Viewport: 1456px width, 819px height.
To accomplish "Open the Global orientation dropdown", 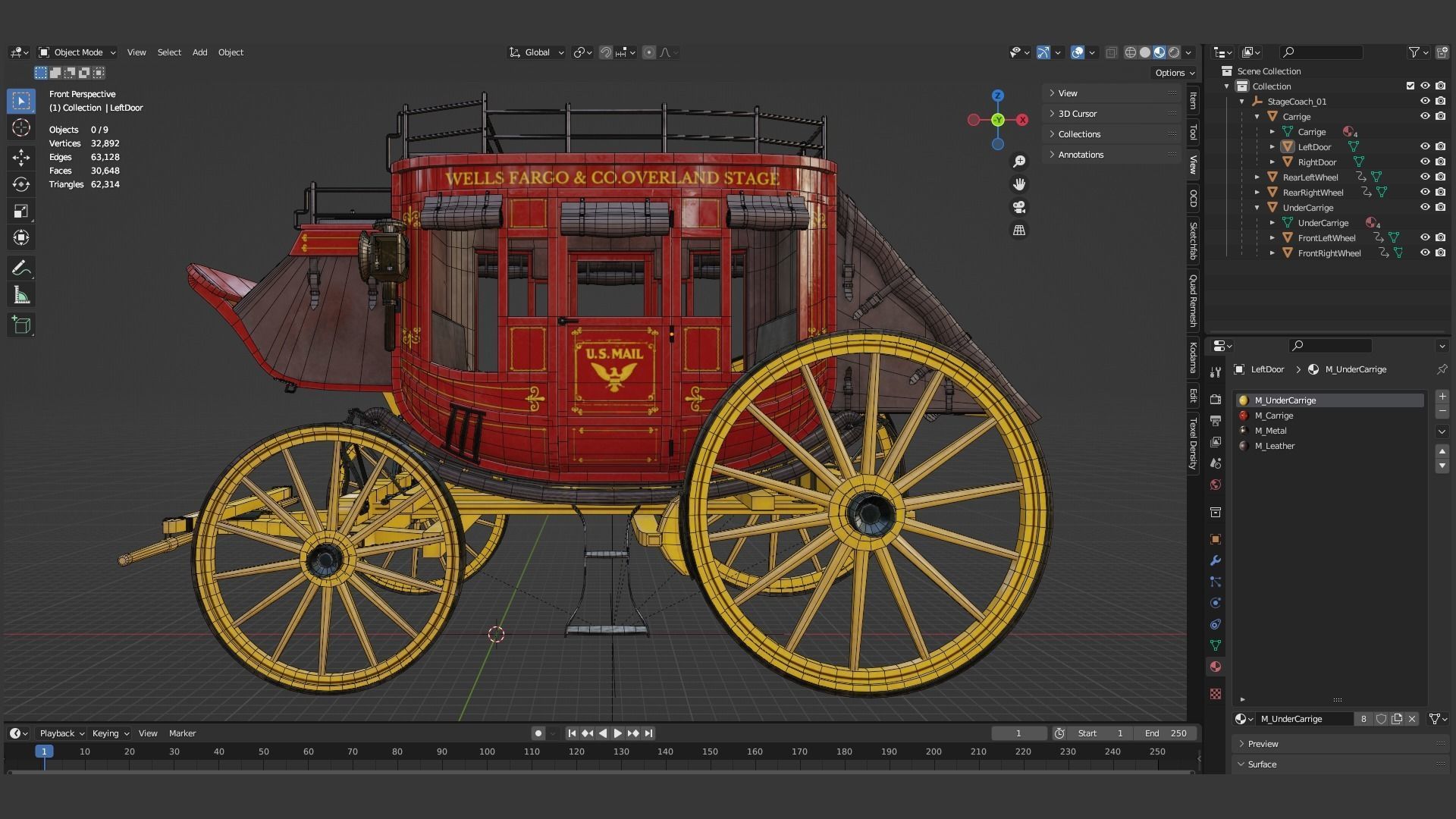I will [537, 52].
